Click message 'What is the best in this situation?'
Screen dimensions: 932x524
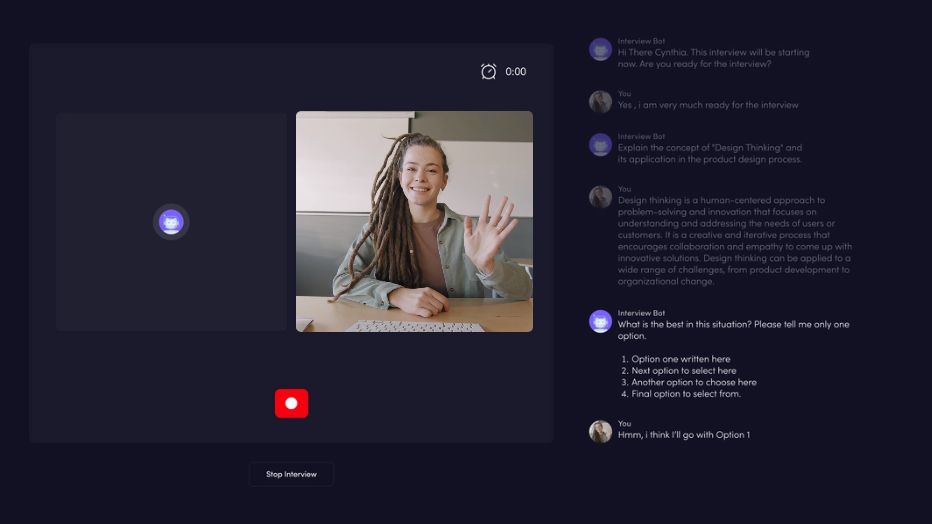(733, 330)
